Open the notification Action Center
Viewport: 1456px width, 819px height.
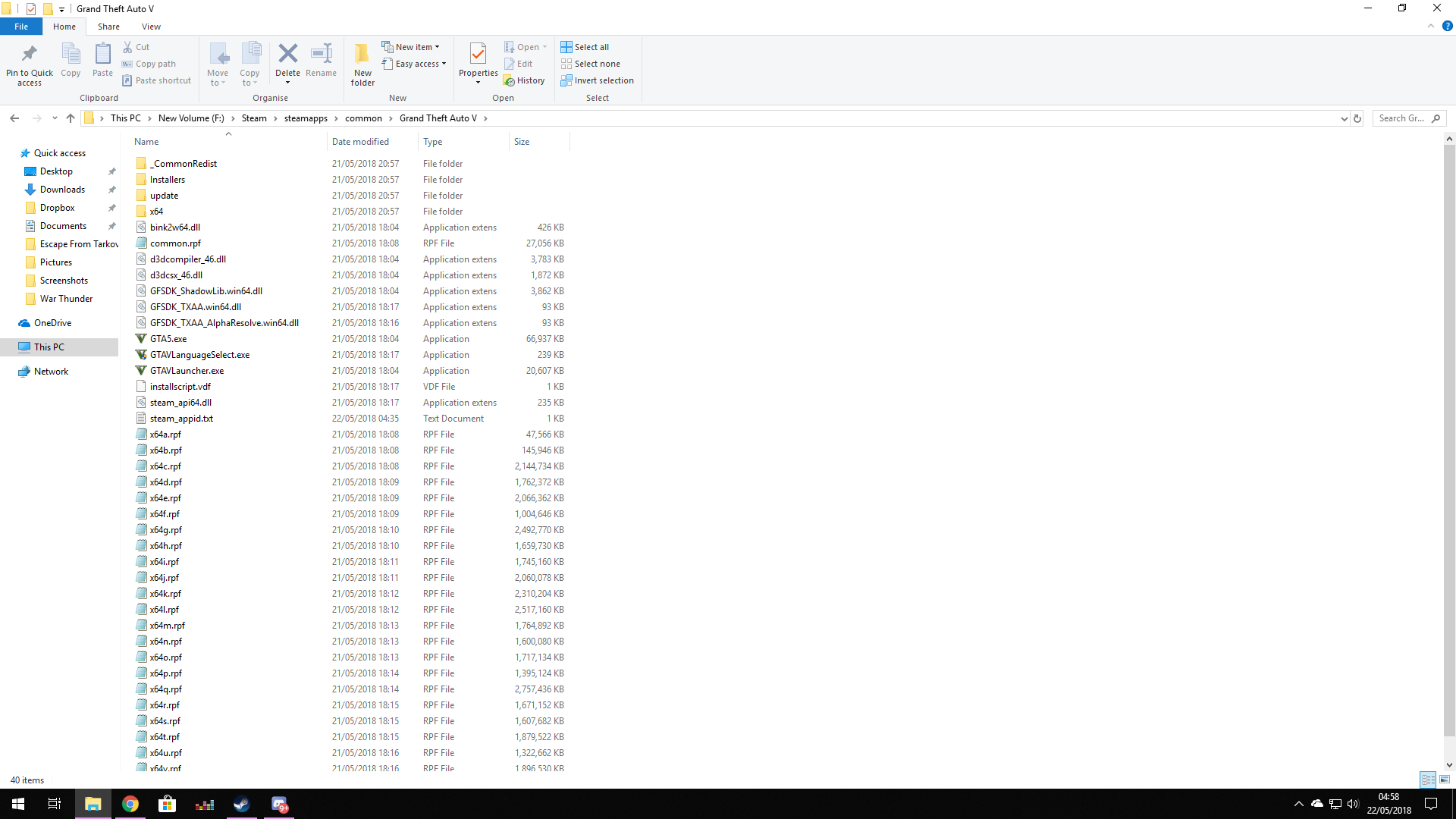(1431, 804)
